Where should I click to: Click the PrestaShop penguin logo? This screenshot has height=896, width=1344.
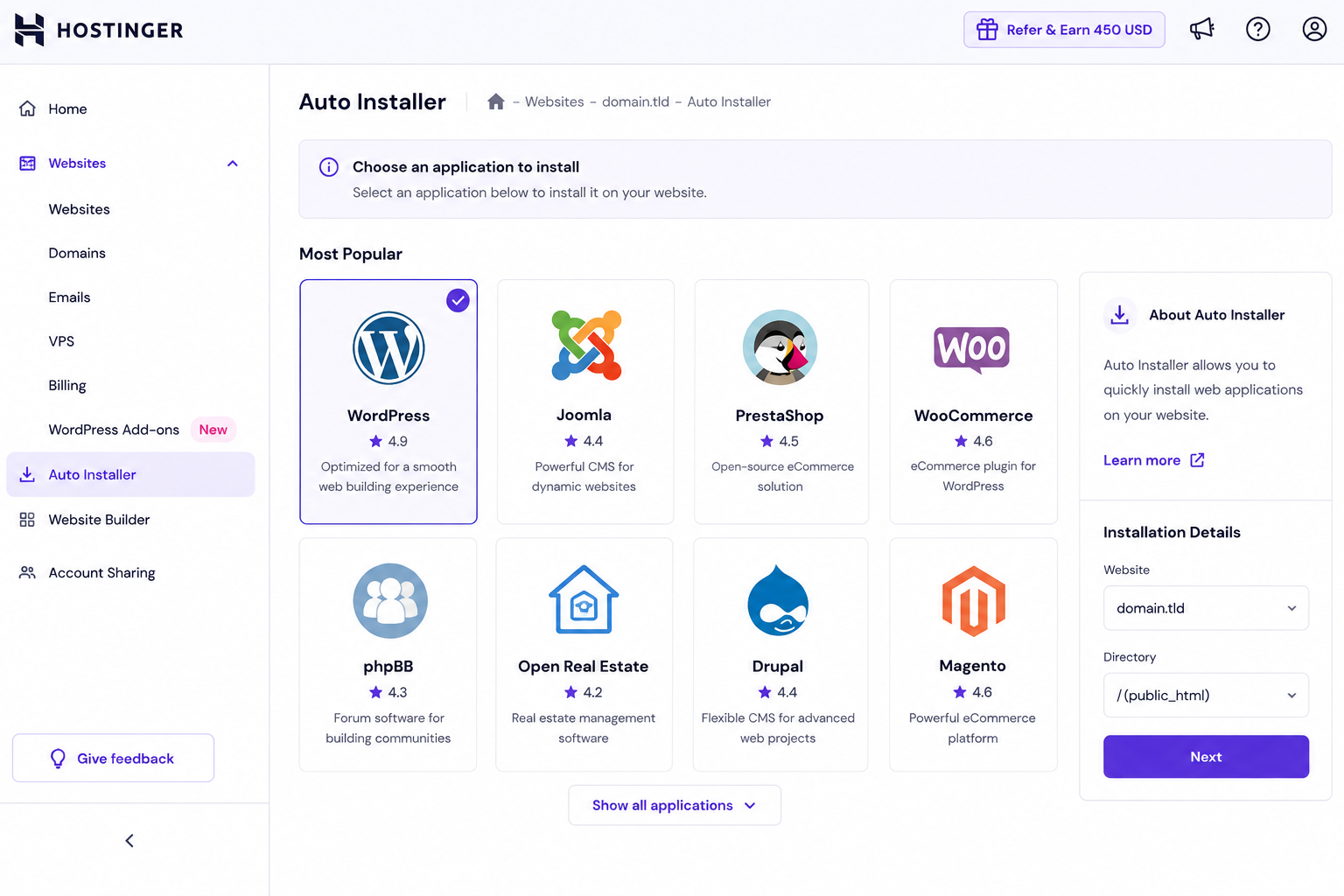click(780, 347)
